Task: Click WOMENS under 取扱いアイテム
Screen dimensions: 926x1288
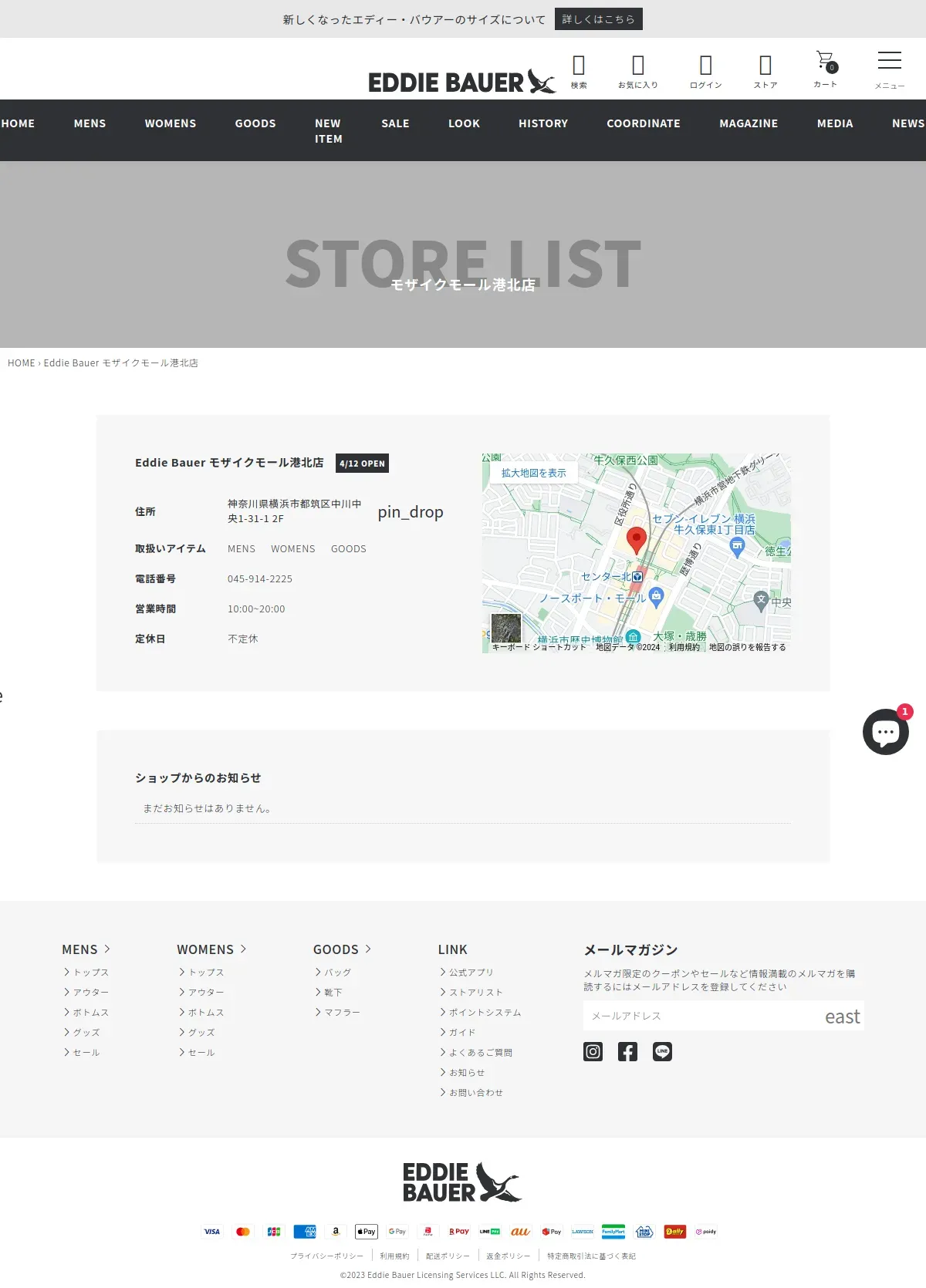Action: [293, 549]
